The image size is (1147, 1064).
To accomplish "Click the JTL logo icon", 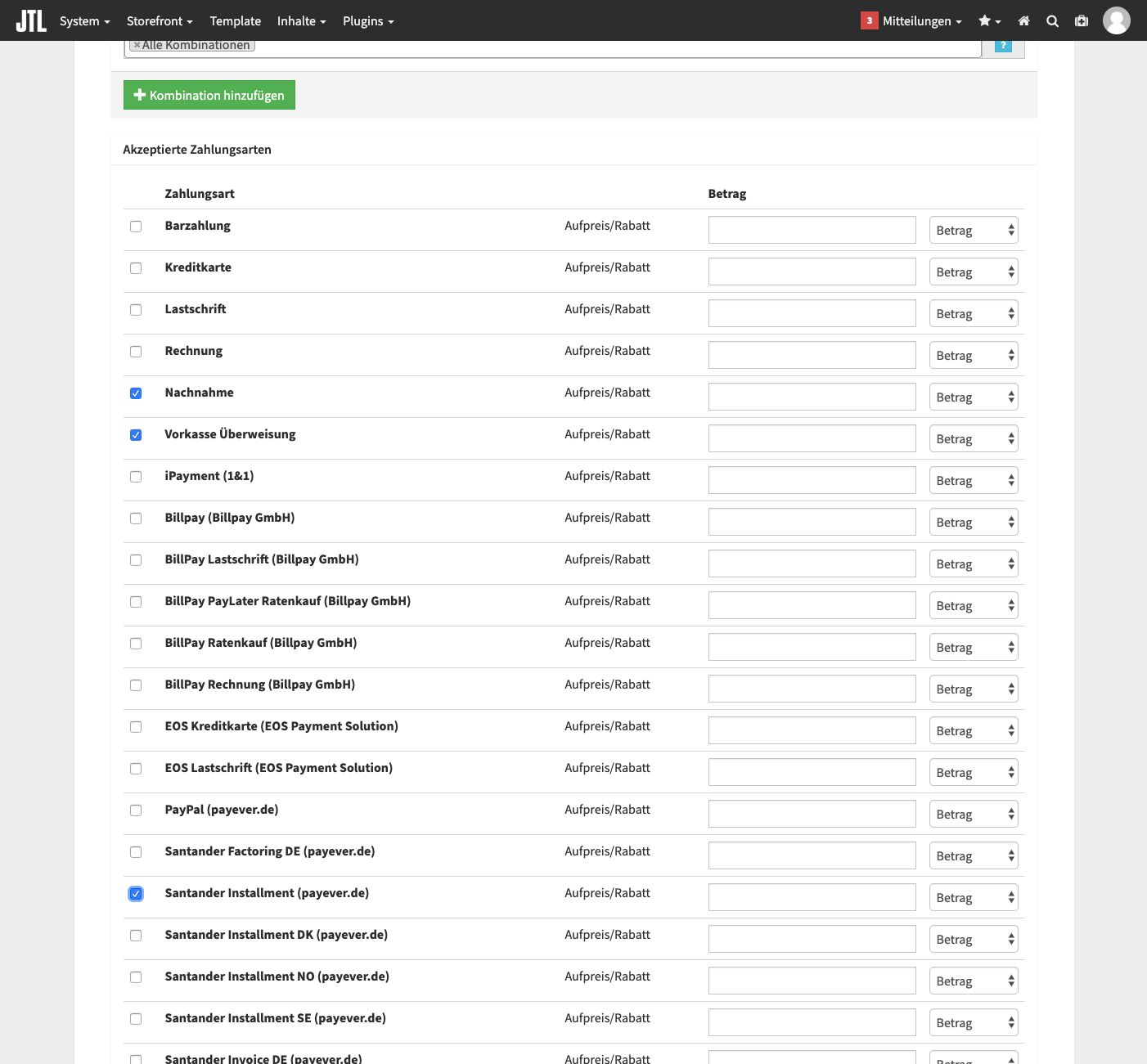I will click(x=31, y=20).
